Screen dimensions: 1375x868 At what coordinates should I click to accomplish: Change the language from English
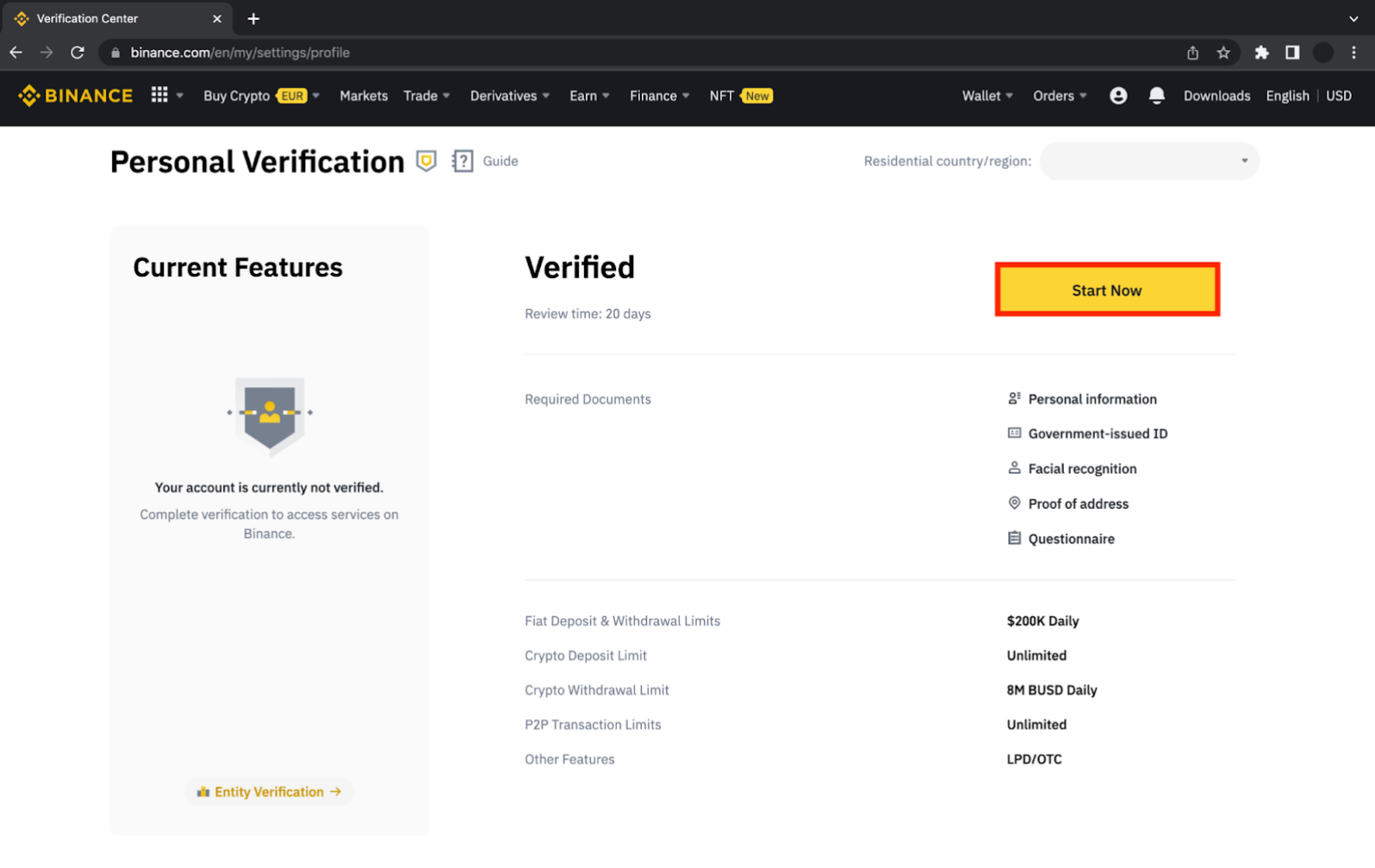[x=1287, y=96]
